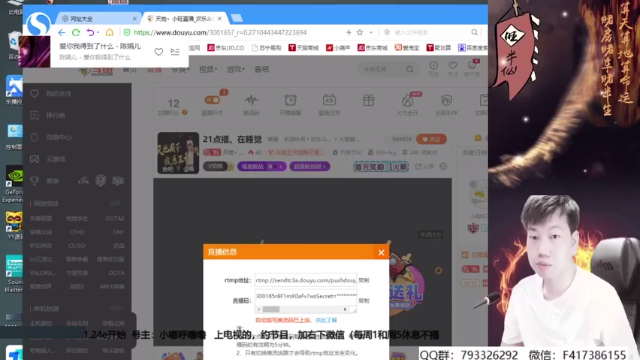Close the 网址大全 tab
The height and width of the screenshot is (360, 640).
(134, 19)
